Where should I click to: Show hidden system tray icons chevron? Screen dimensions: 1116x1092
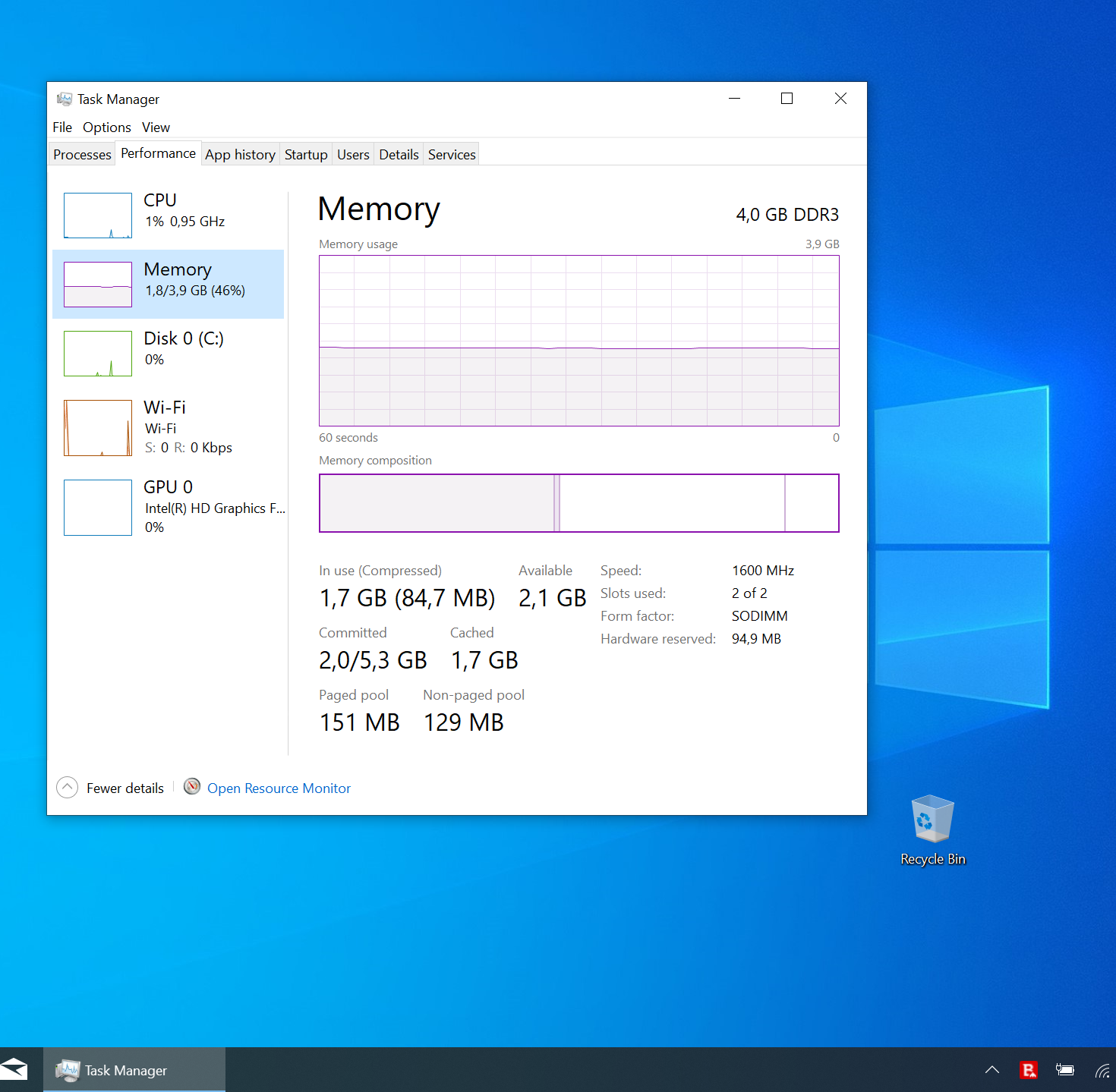pyautogui.click(x=991, y=1070)
